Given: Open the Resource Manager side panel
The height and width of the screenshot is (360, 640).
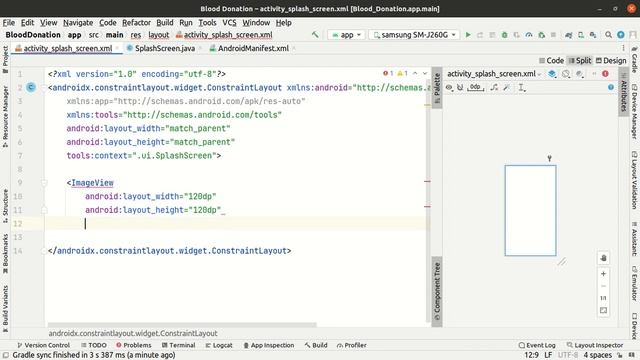Looking at the screenshot, I should coord(5,116).
